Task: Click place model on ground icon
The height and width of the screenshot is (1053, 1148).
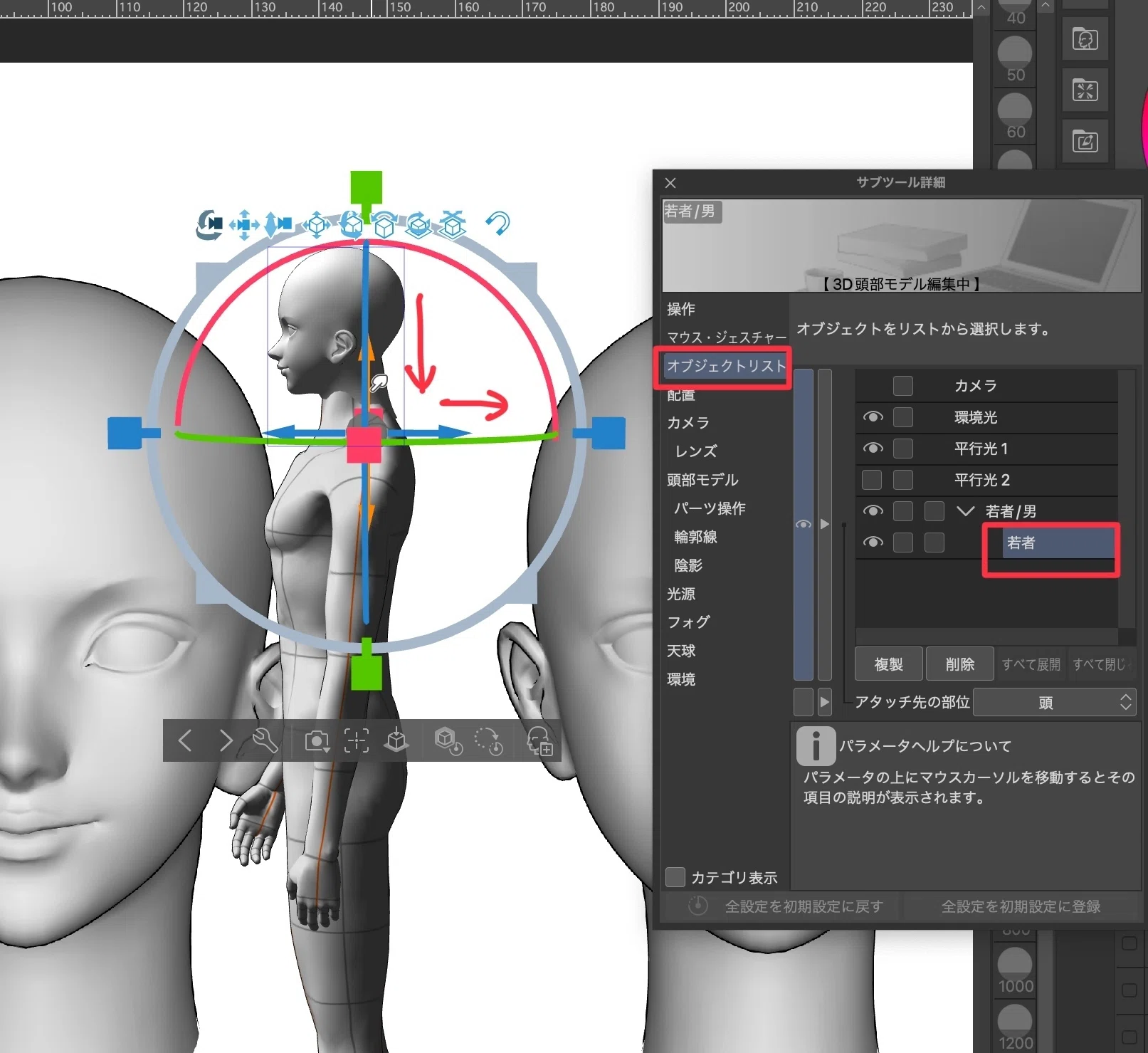Action: click(396, 740)
